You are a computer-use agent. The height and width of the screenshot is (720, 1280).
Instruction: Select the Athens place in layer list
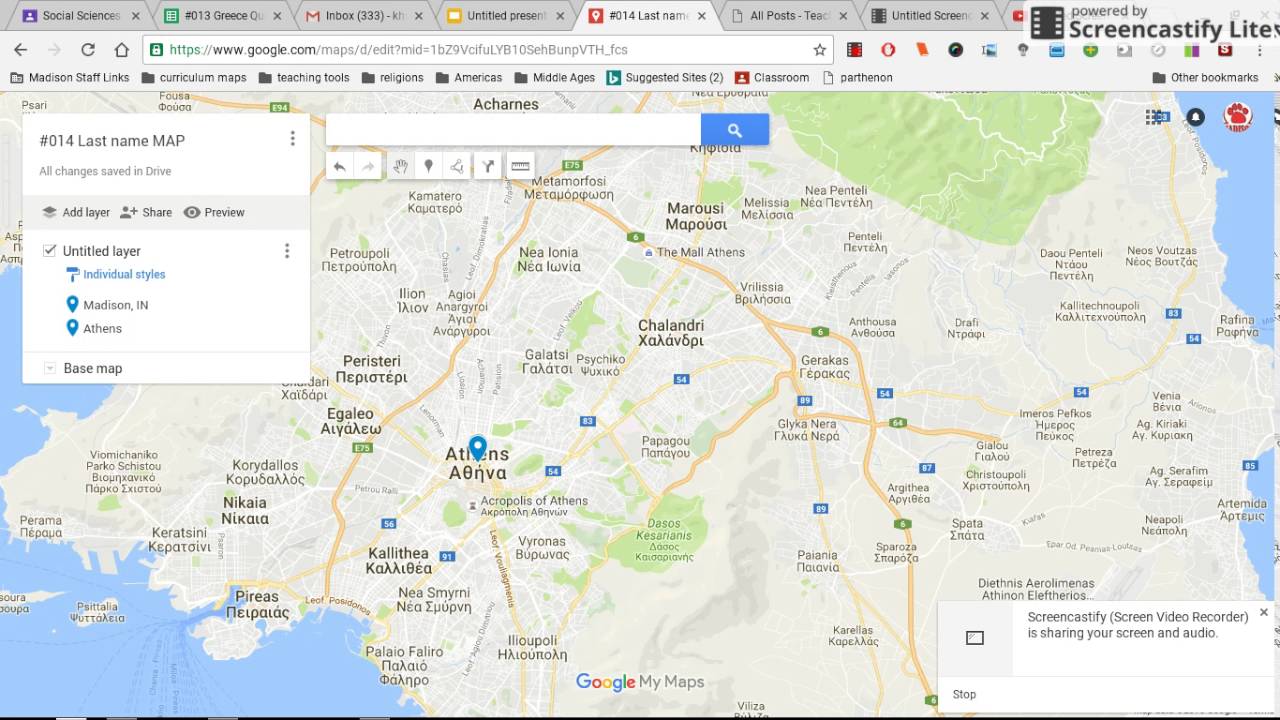(102, 328)
